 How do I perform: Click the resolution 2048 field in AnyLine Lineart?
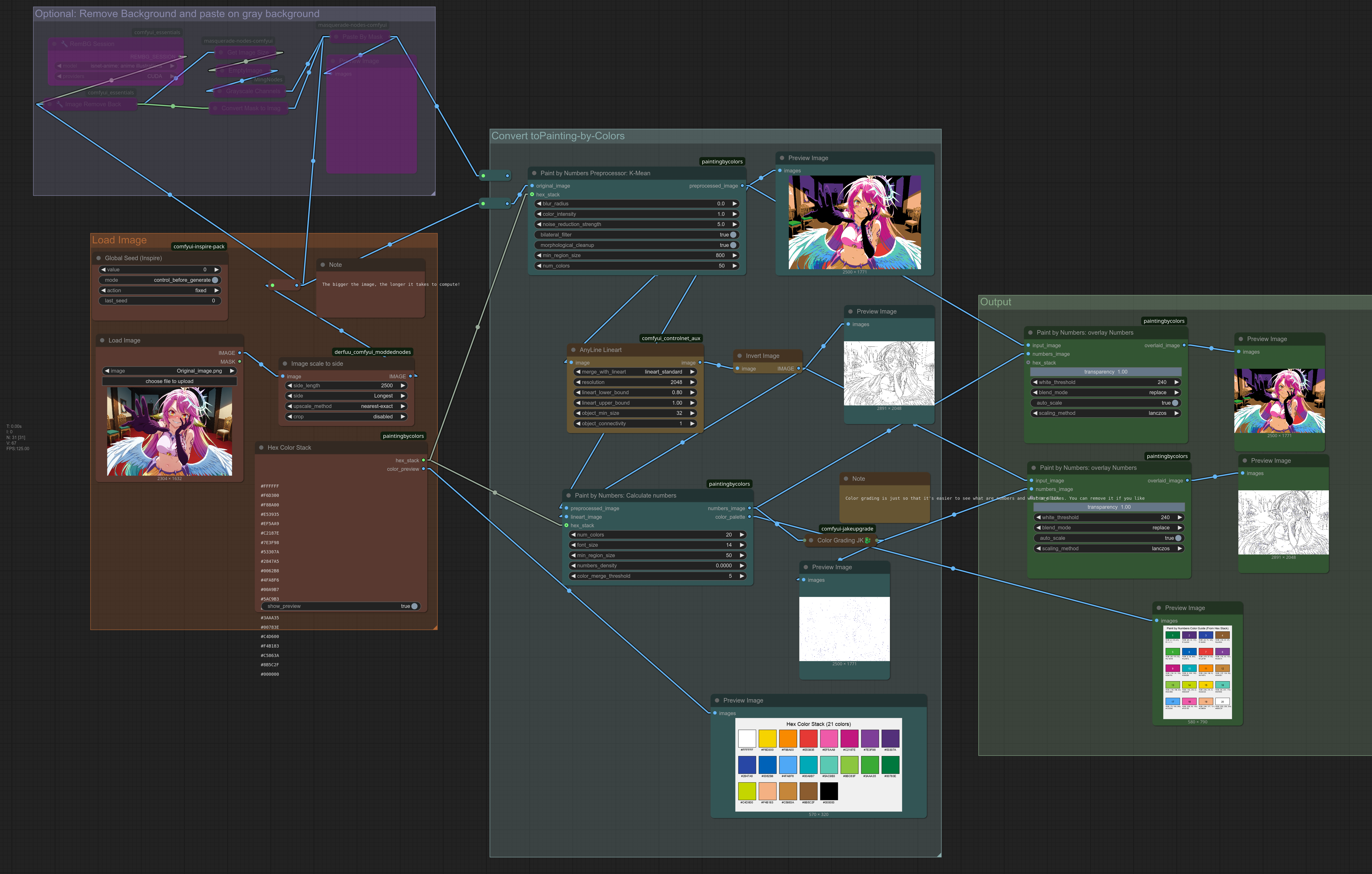(x=635, y=382)
